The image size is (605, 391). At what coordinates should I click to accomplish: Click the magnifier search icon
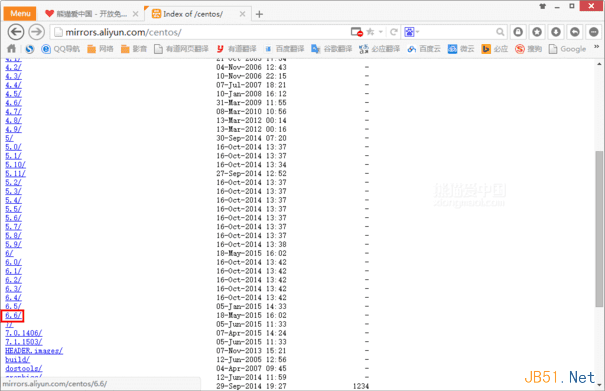point(500,32)
